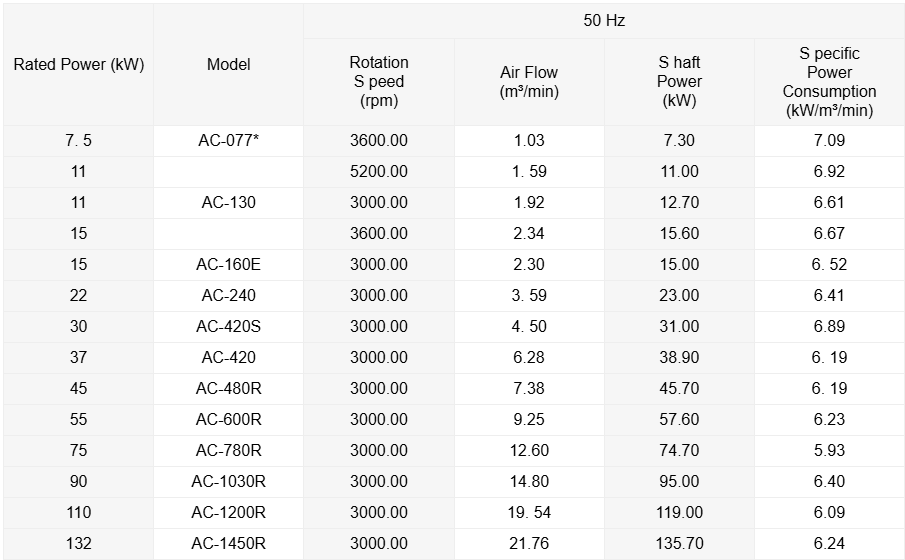Select the AC-077* model cell
The width and height of the screenshot is (905, 560).
click(229, 141)
